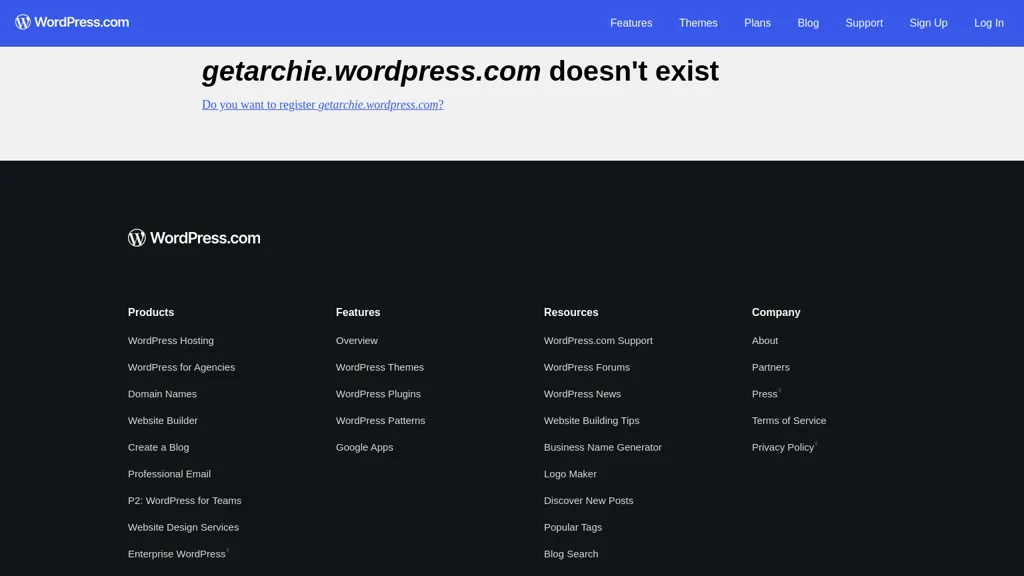Viewport: 1024px width, 576px height.
Task: View the Terms of Service page
Action: (789, 421)
